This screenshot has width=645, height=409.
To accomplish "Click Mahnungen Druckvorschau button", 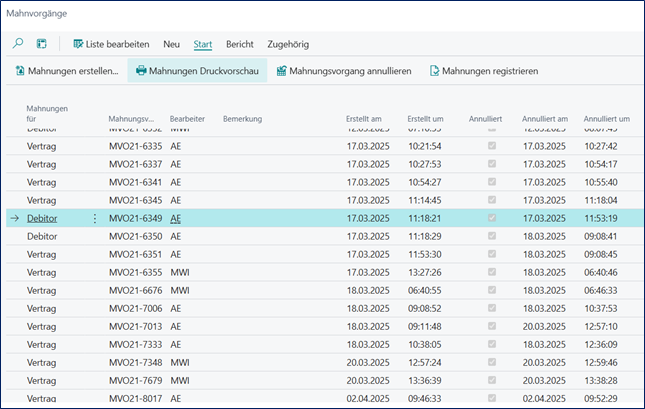I will [x=197, y=71].
